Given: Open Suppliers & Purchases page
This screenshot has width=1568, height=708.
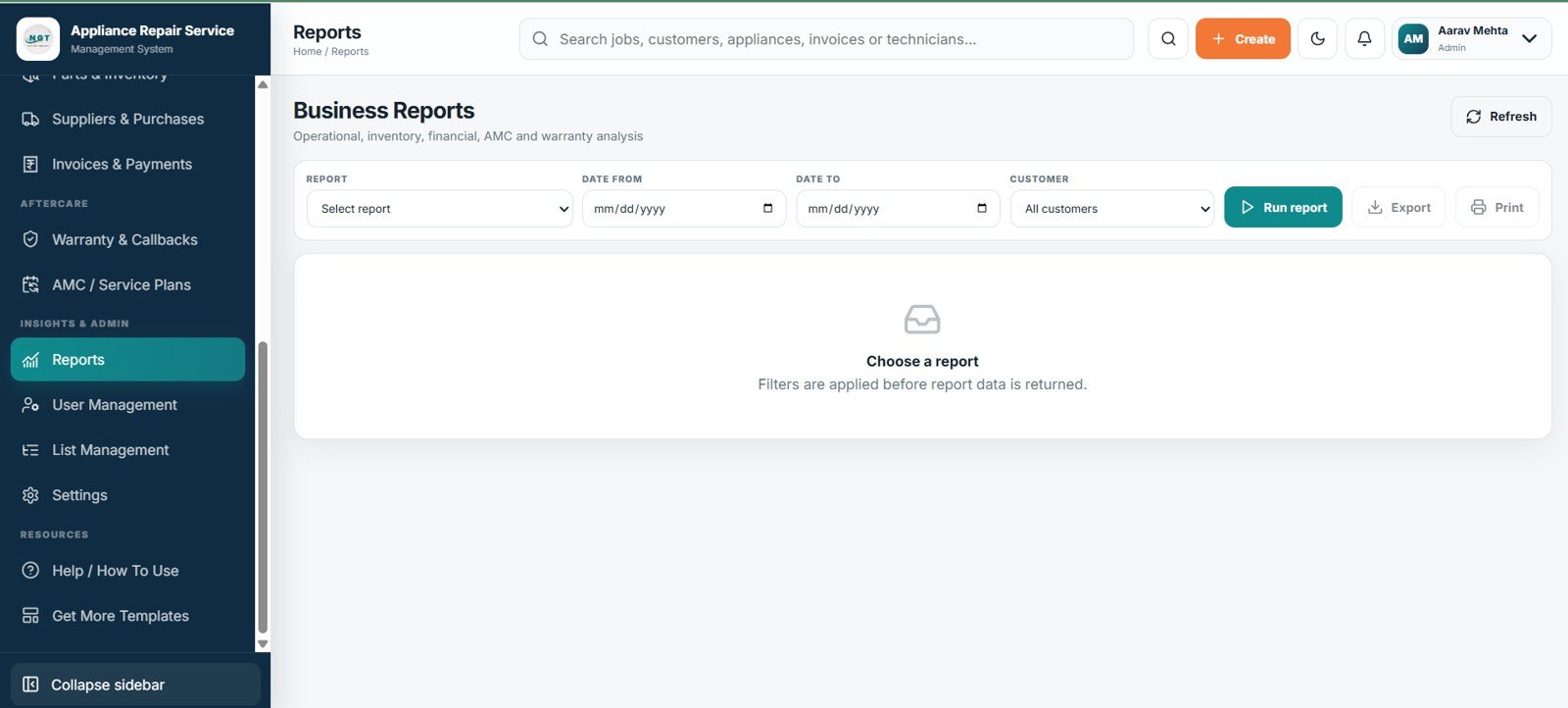Looking at the screenshot, I should 127,119.
